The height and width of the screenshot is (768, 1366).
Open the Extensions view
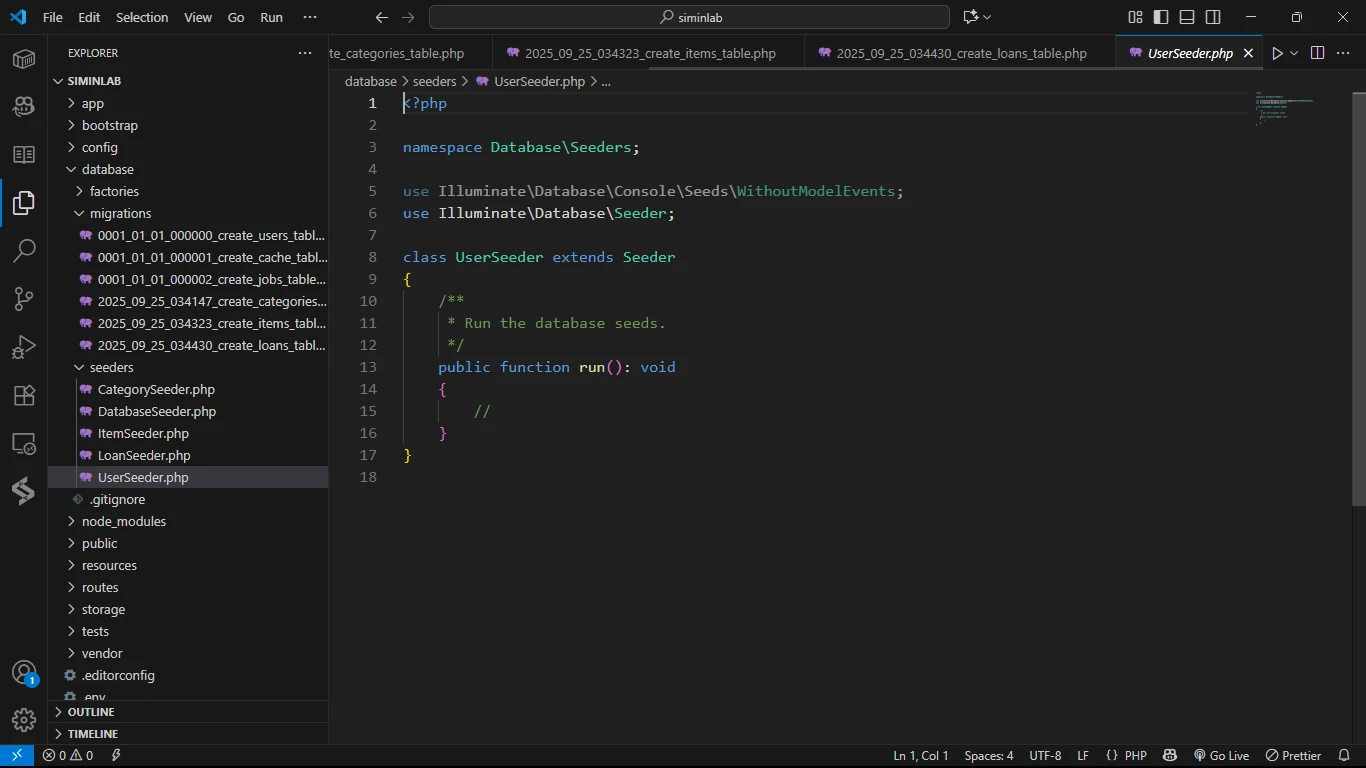(x=24, y=395)
